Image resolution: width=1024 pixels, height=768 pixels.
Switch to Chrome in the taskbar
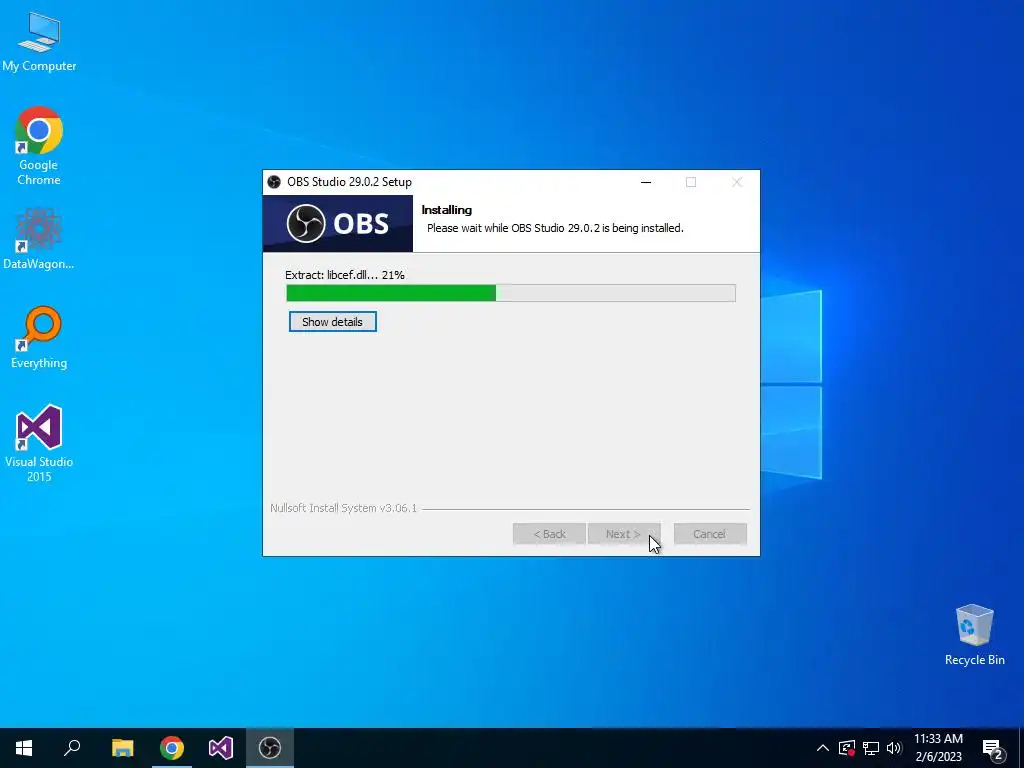point(172,748)
